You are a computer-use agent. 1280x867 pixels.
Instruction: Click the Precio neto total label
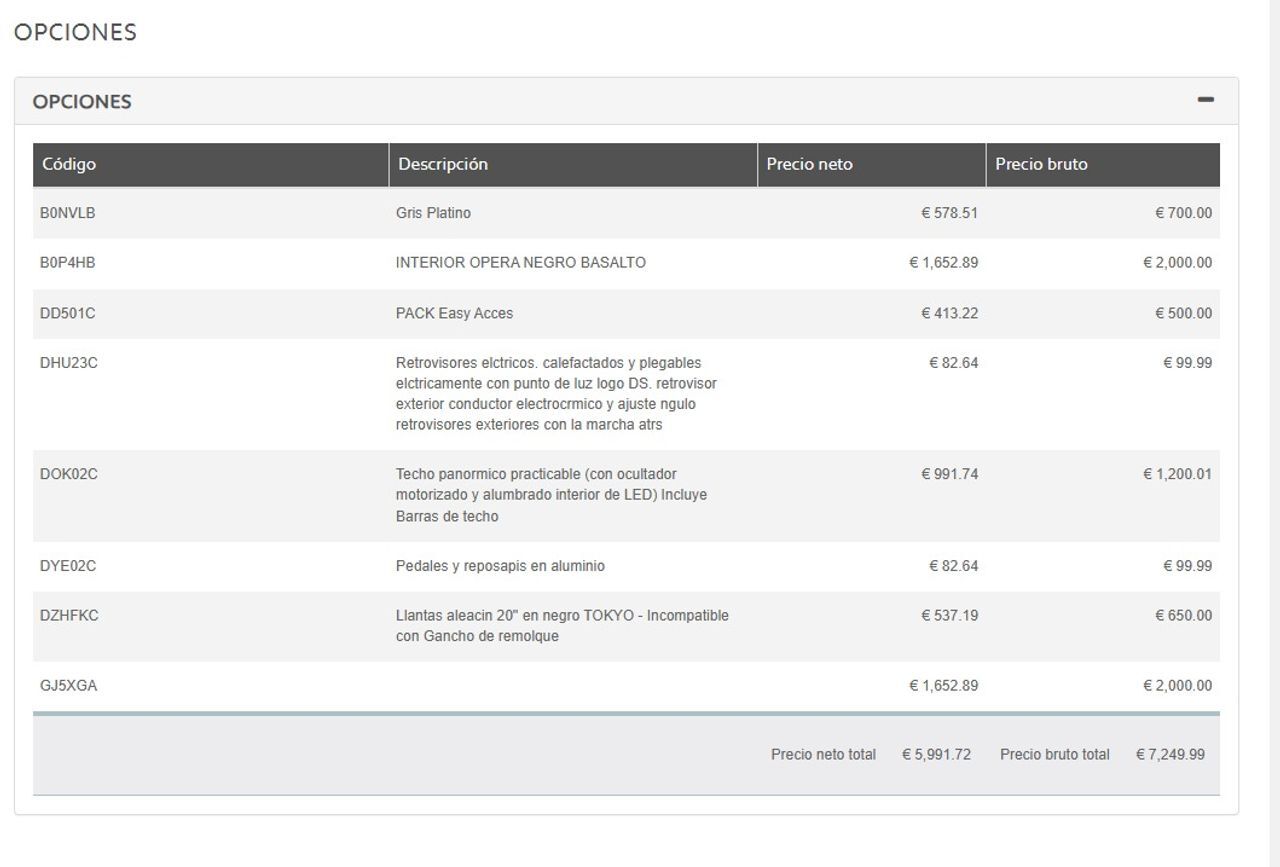(x=823, y=755)
